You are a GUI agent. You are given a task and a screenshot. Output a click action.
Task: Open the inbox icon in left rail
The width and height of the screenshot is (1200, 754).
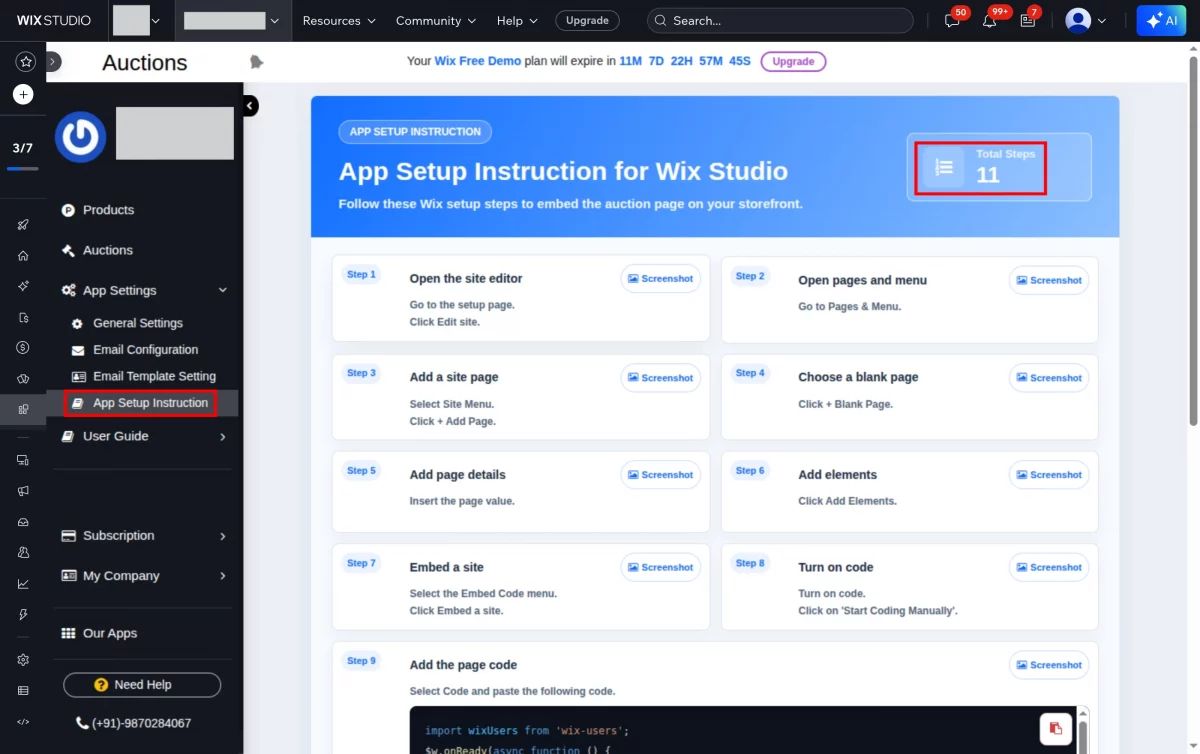coord(23,522)
